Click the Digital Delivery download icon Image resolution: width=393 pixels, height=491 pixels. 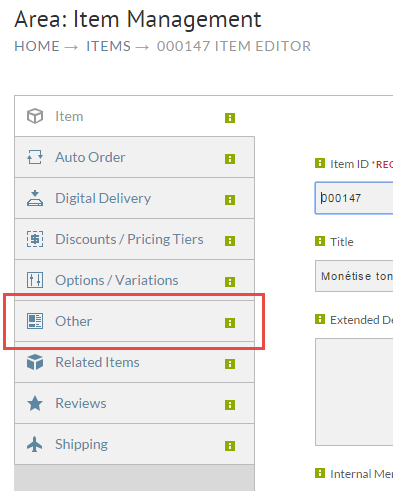[x=35, y=198]
